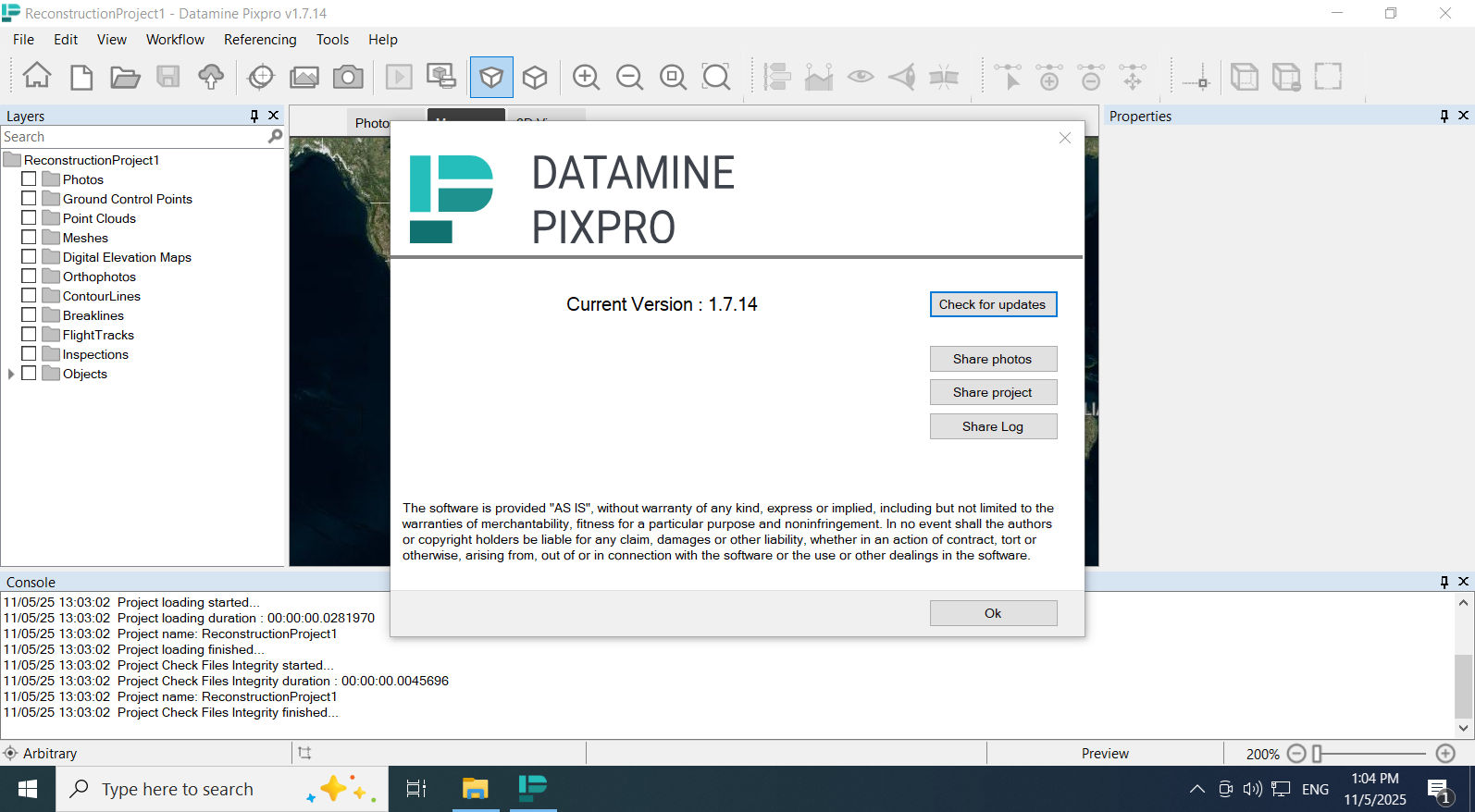The width and height of the screenshot is (1475, 812).
Task: Expand the Objects tree node
Action: (11, 374)
